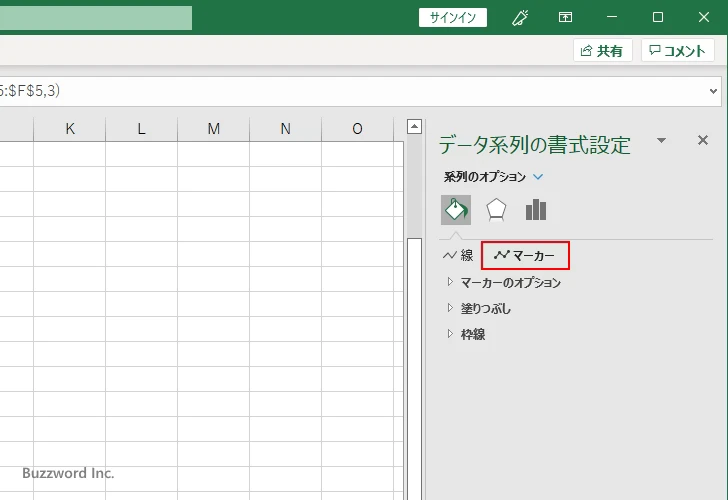Open the コメント comments button
Screen dimensions: 728x500
679,51
